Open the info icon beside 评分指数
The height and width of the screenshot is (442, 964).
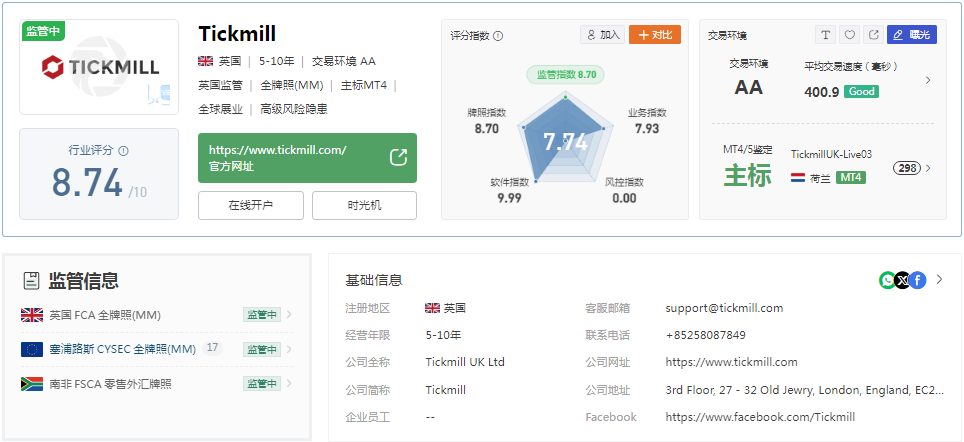click(x=498, y=36)
